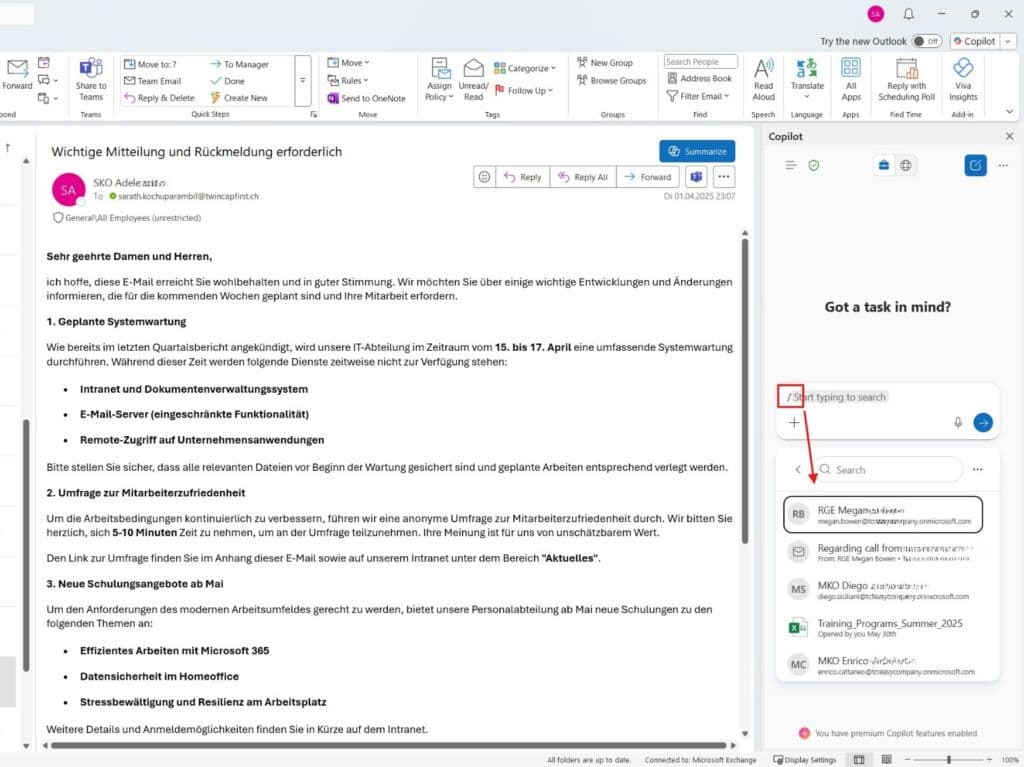
Task: Select Create New quick step
Action: (239, 98)
